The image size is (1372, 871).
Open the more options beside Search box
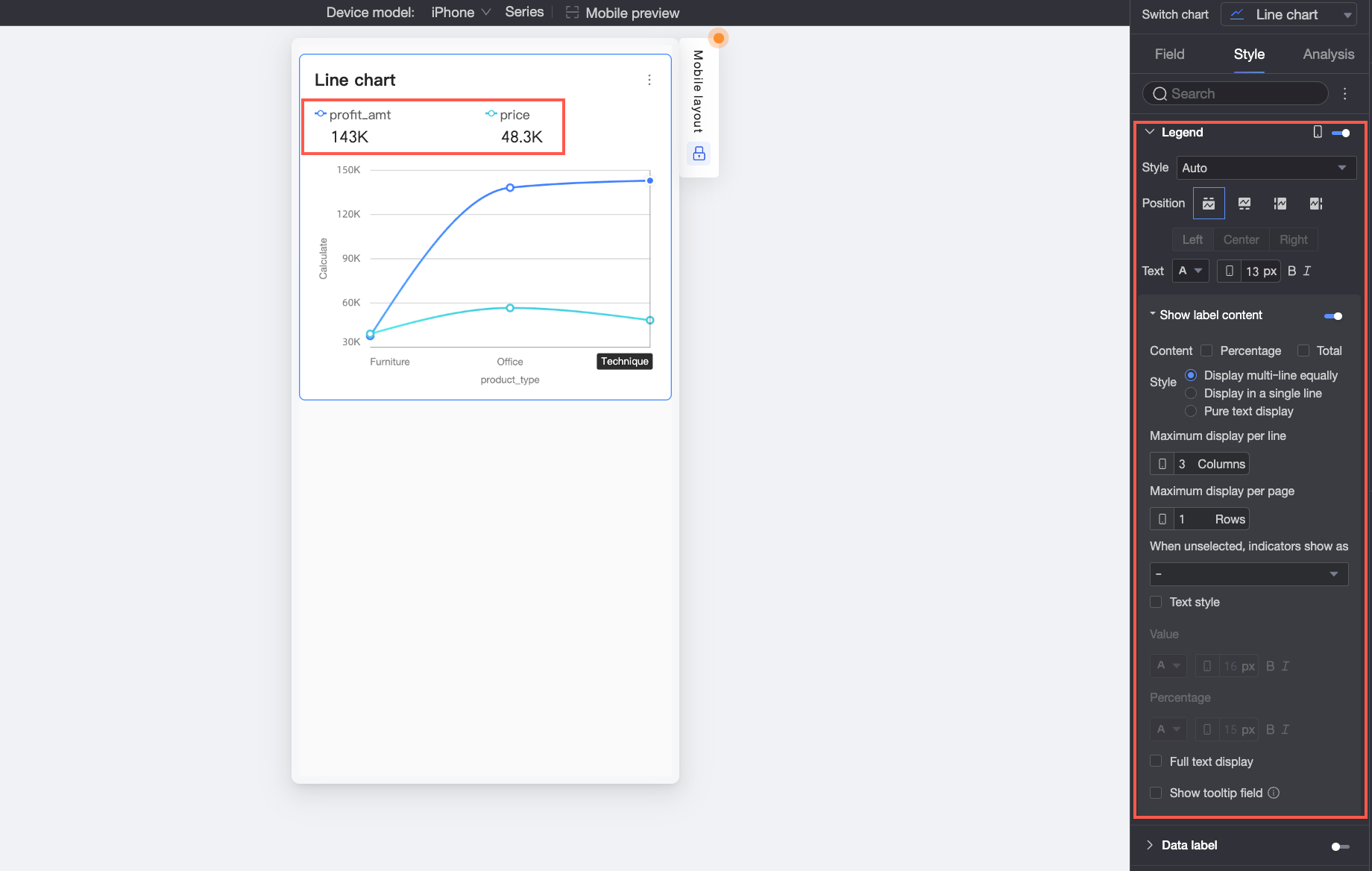pos(1345,93)
